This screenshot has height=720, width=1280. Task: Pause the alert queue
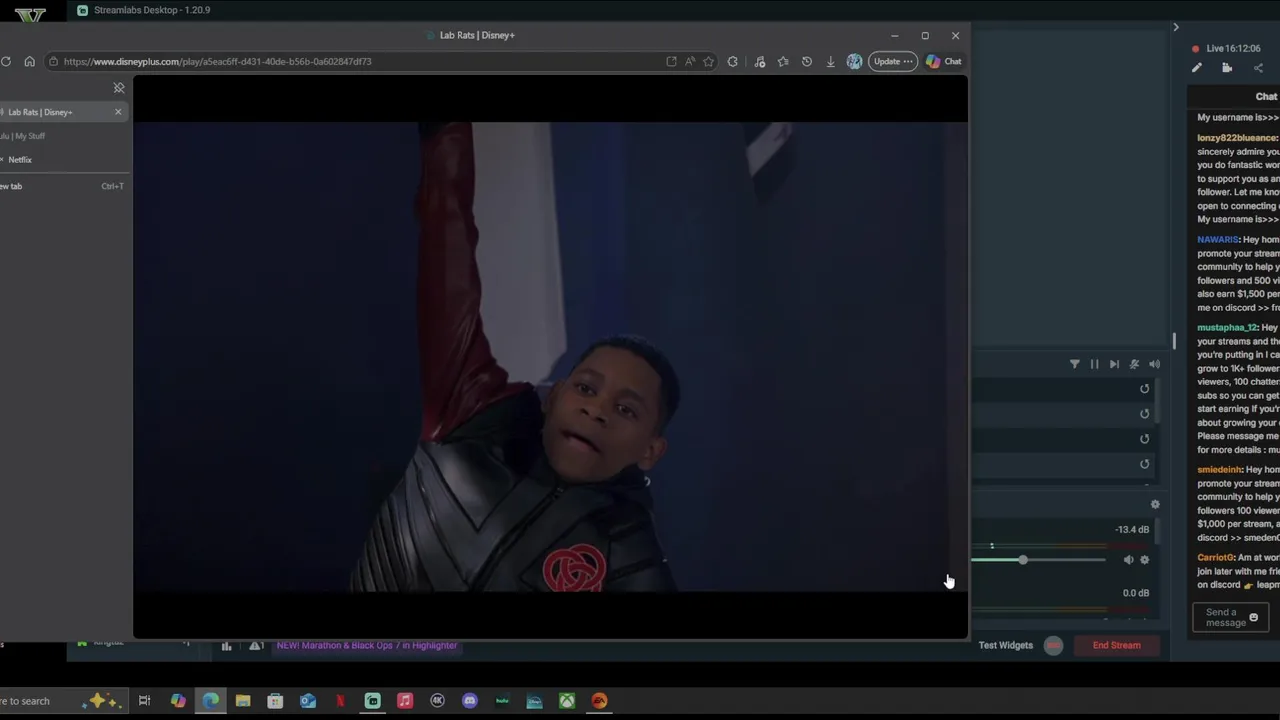click(1094, 364)
